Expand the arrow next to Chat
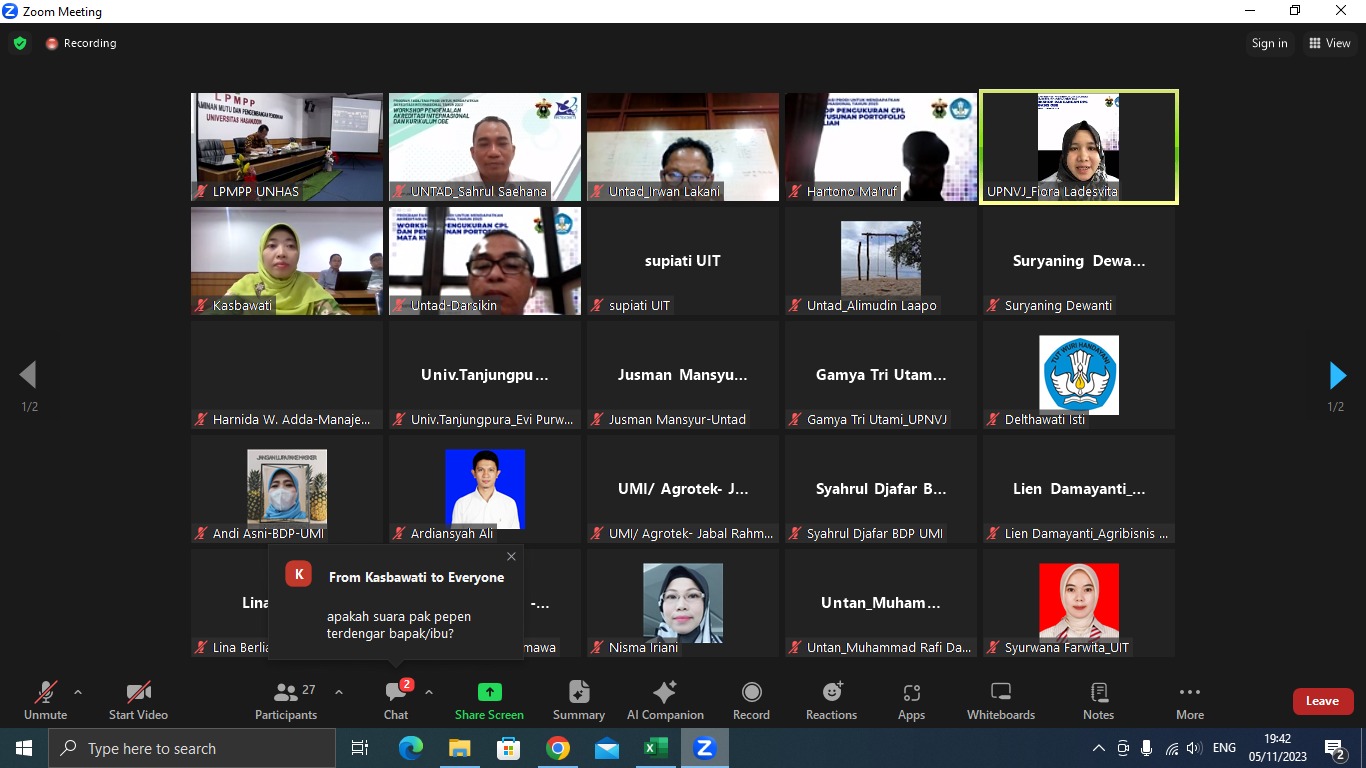This screenshot has width=1366, height=768. [x=429, y=692]
